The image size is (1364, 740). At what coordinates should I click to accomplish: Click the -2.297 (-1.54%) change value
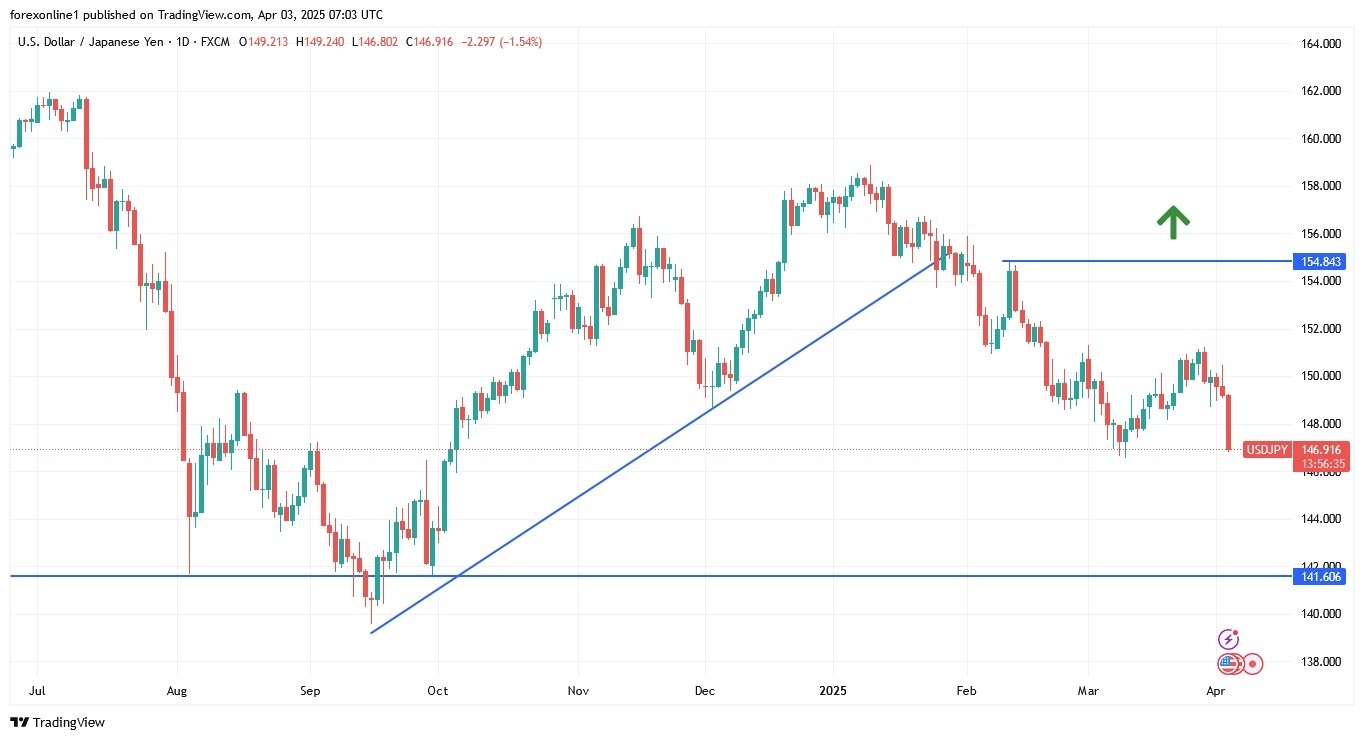[500, 42]
